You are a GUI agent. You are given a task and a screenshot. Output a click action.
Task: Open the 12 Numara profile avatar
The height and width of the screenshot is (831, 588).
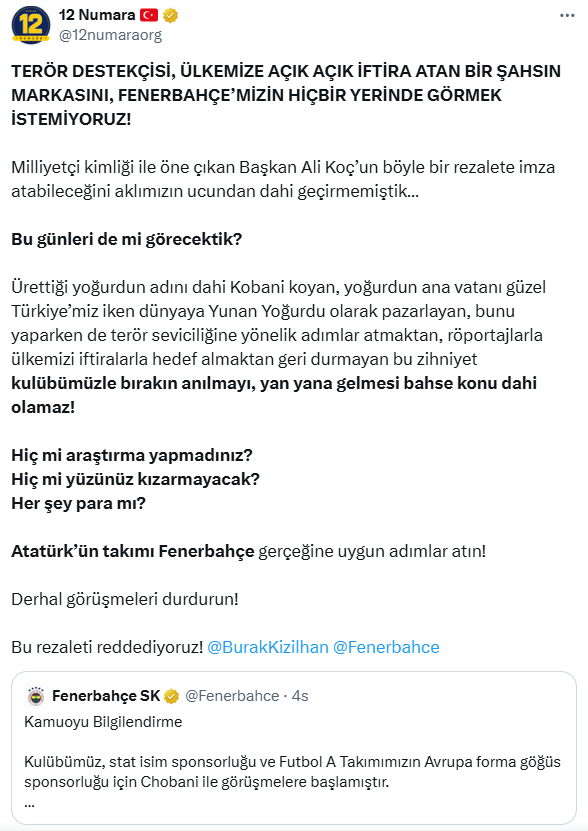[x=31, y=25]
